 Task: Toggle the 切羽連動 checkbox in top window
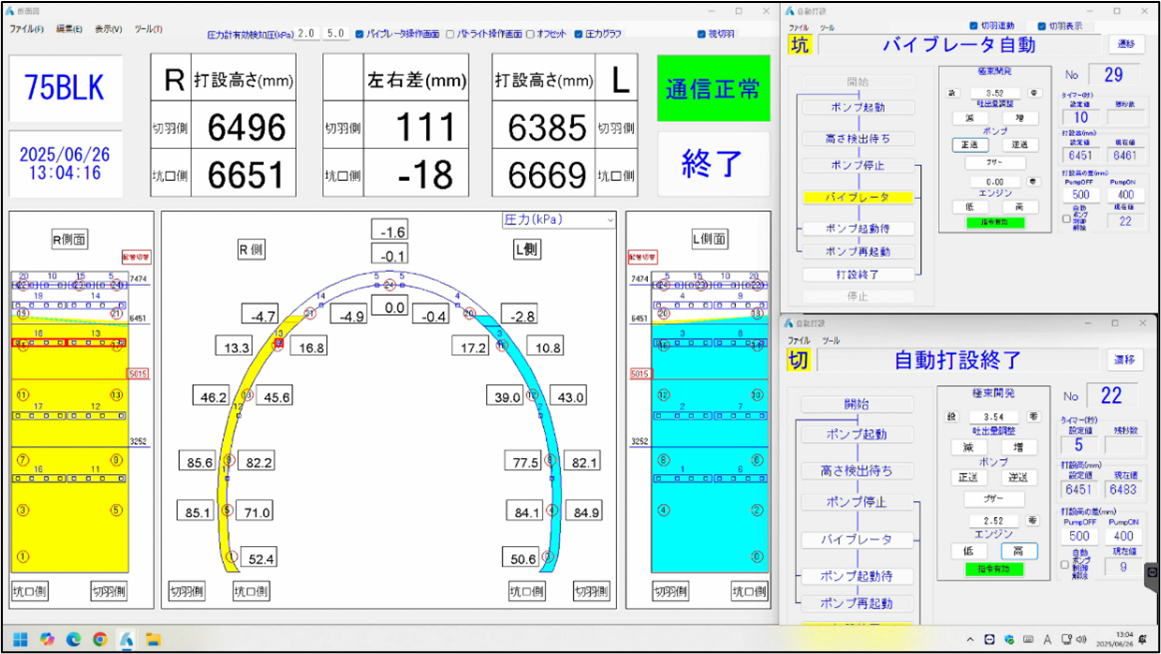975,26
